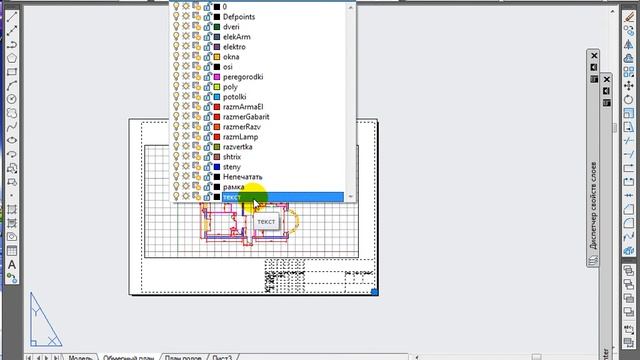Select the Copy tool in Modify toolbar
The width and height of the screenshot is (640, 360).
629,31
